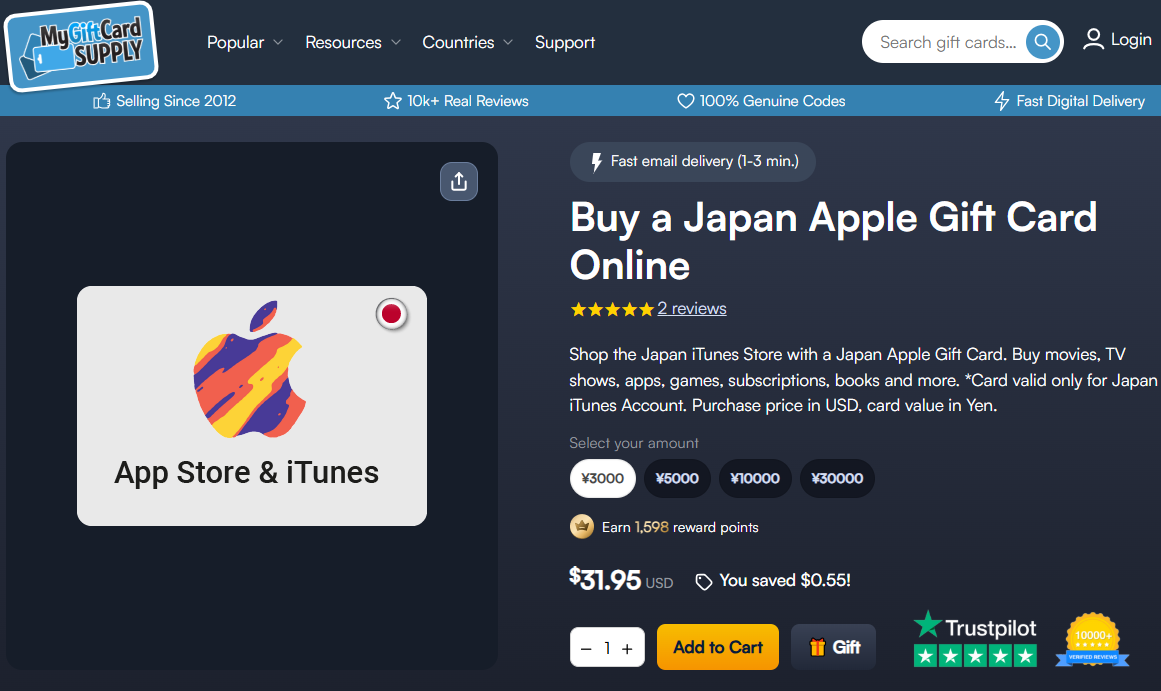The height and width of the screenshot is (691, 1161).
Task: Expand the Popular dropdown menu
Action: (244, 42)
